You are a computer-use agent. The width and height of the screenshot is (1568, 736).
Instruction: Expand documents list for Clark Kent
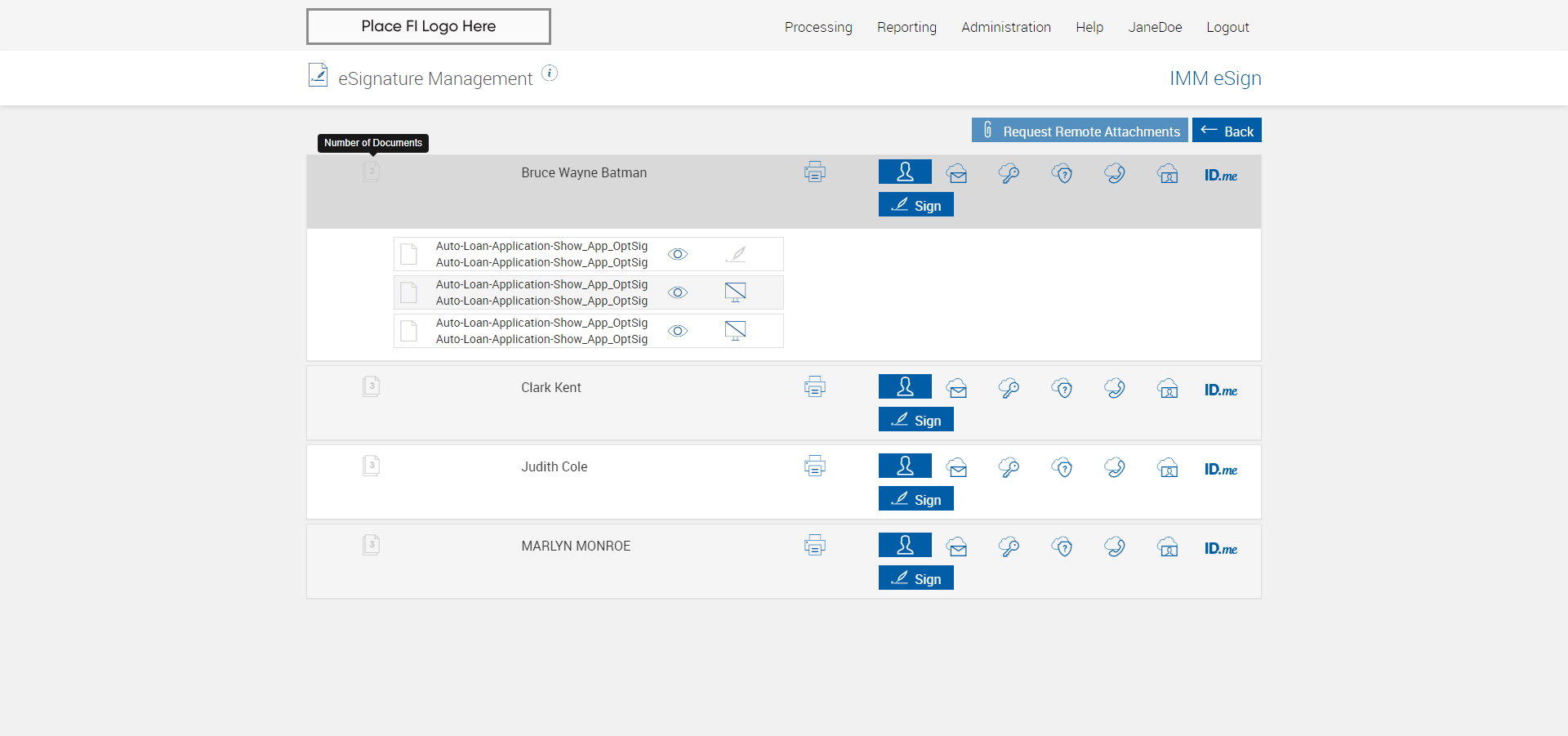point(372,386)
